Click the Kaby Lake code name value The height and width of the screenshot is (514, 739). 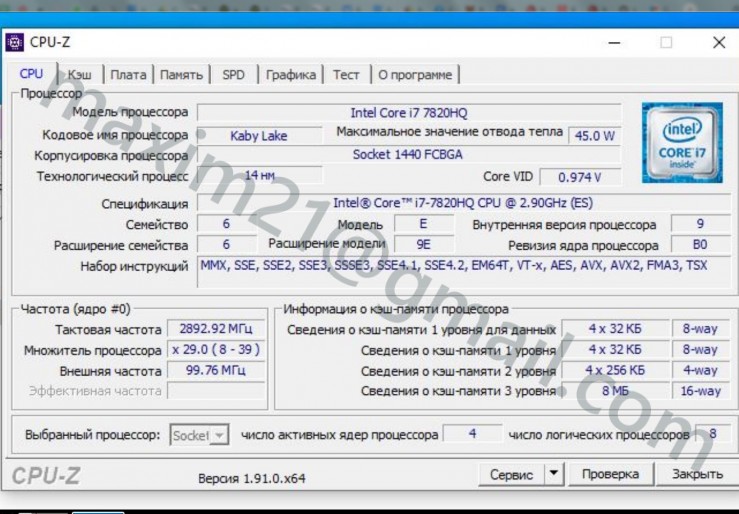coord(259,136)
